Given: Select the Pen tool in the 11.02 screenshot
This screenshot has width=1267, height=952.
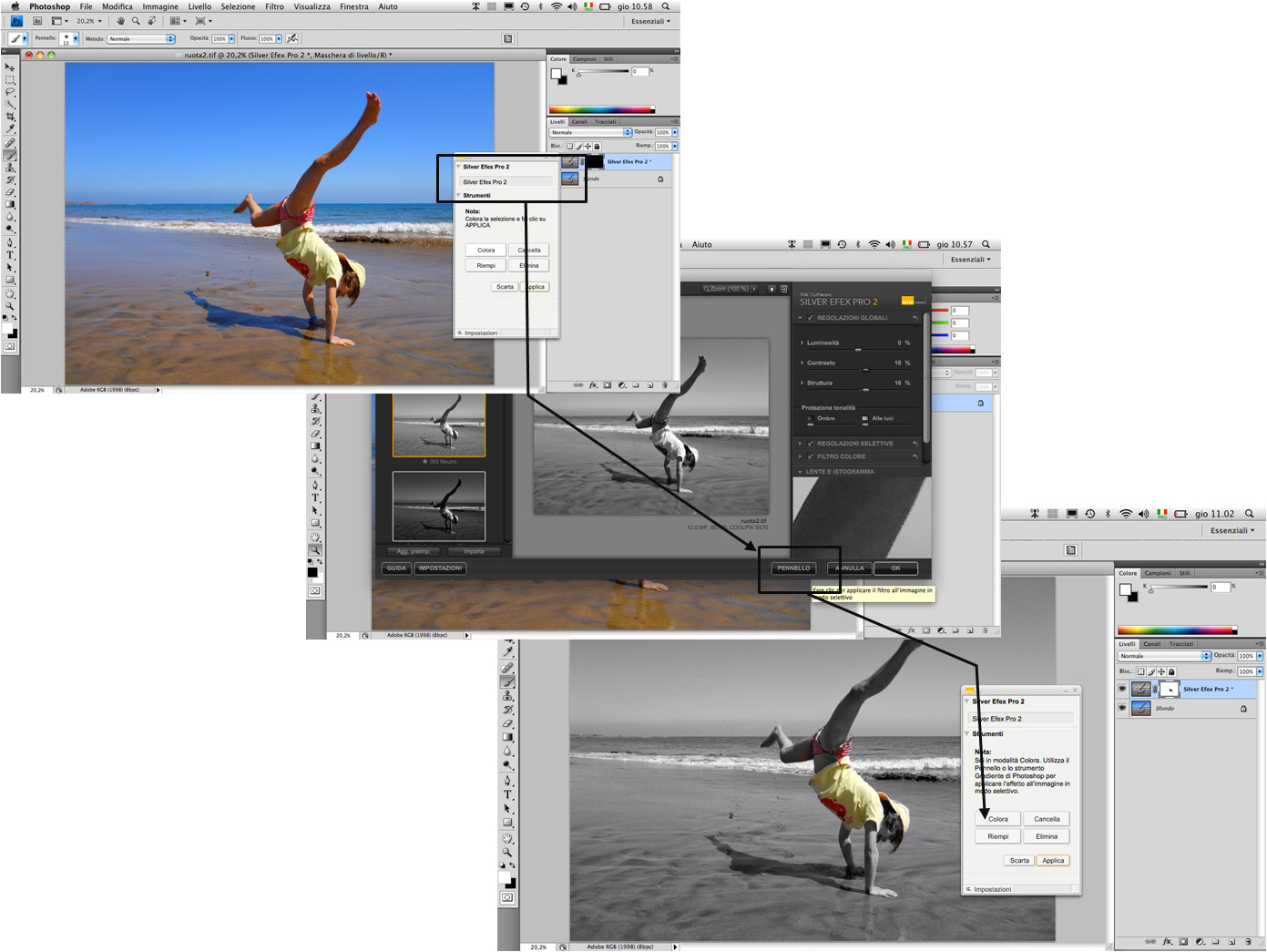Looking at the screenshot, I should (x=507, y=780).
